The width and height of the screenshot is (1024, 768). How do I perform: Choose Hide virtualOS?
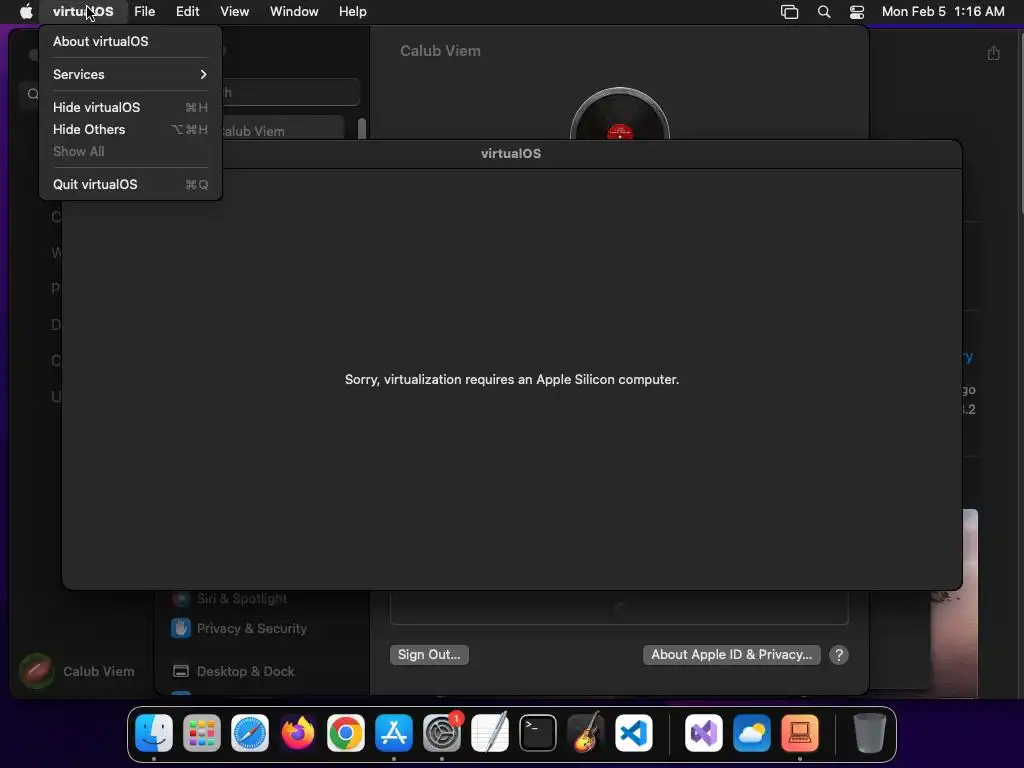(131, 107)
